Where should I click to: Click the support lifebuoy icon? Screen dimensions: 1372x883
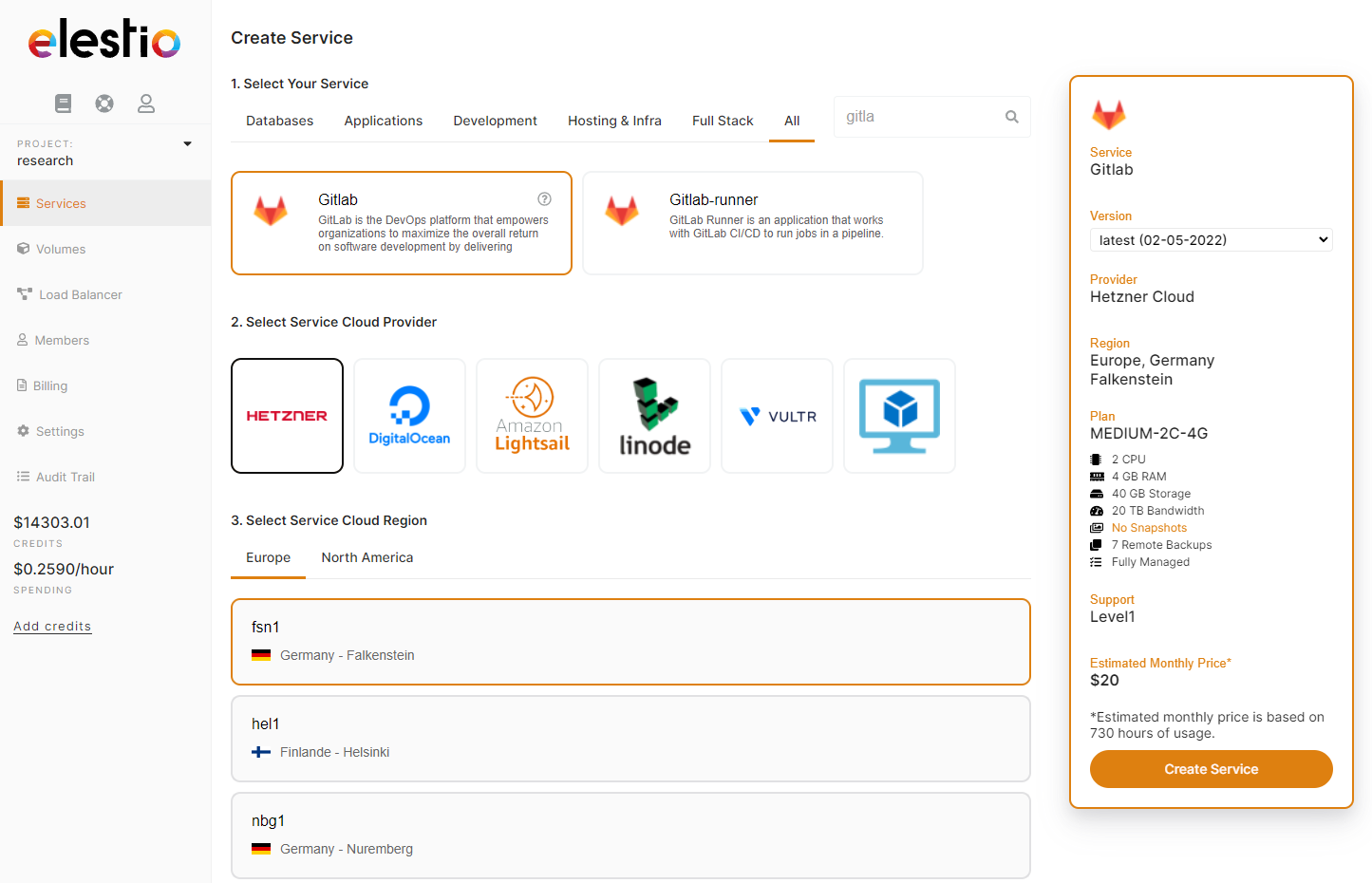[x=104, y=103]
